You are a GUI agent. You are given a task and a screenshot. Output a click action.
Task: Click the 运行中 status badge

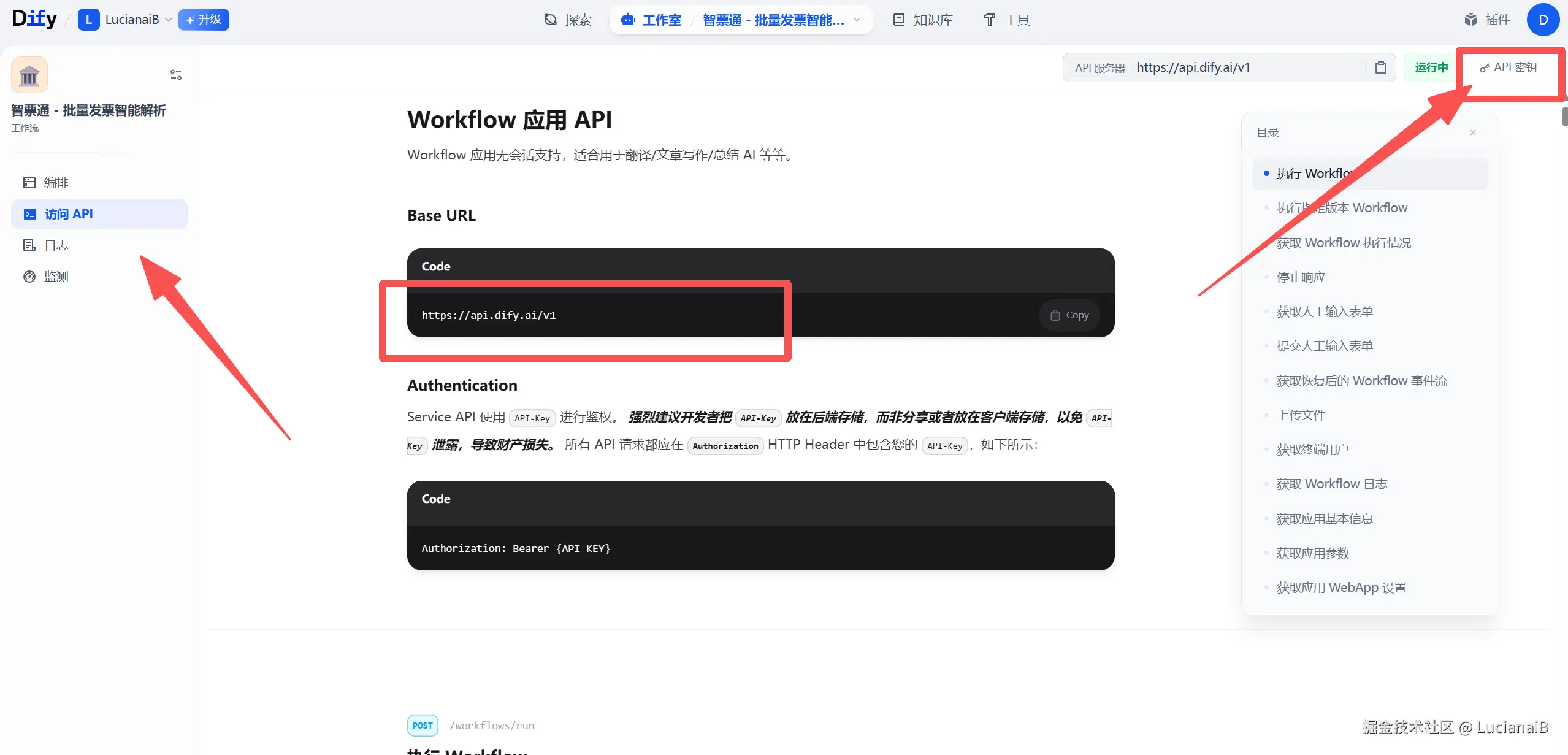click(x=1431, y=67)
